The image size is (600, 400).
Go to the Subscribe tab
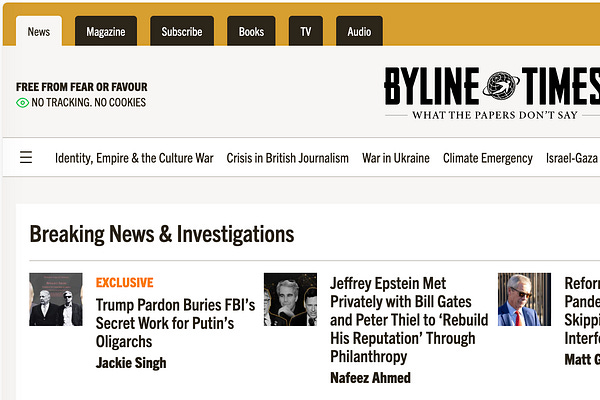[x=182, y=31]
